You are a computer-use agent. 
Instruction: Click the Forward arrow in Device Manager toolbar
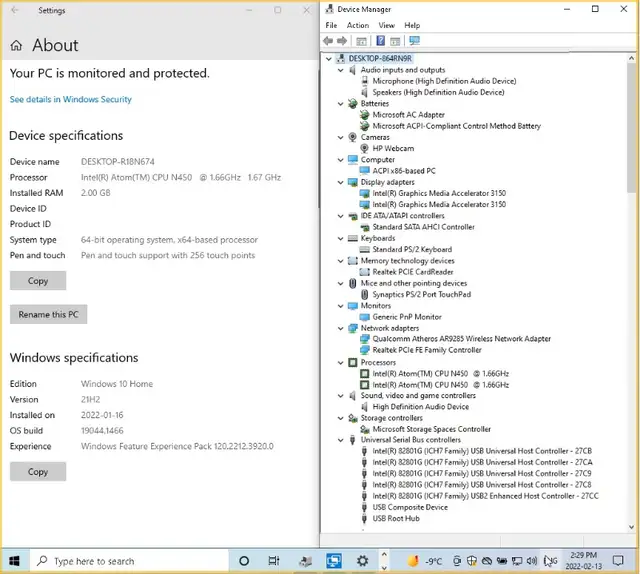pos(342,41)
